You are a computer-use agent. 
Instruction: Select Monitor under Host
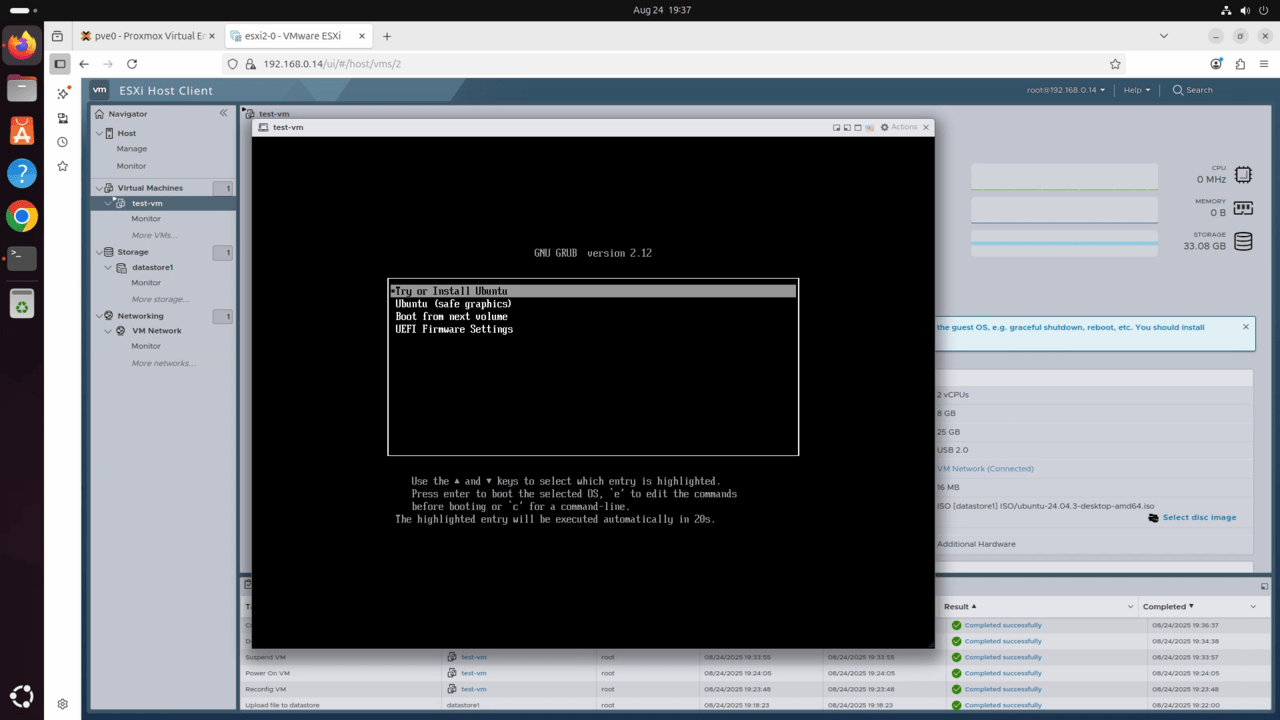[x=132, y=166]
